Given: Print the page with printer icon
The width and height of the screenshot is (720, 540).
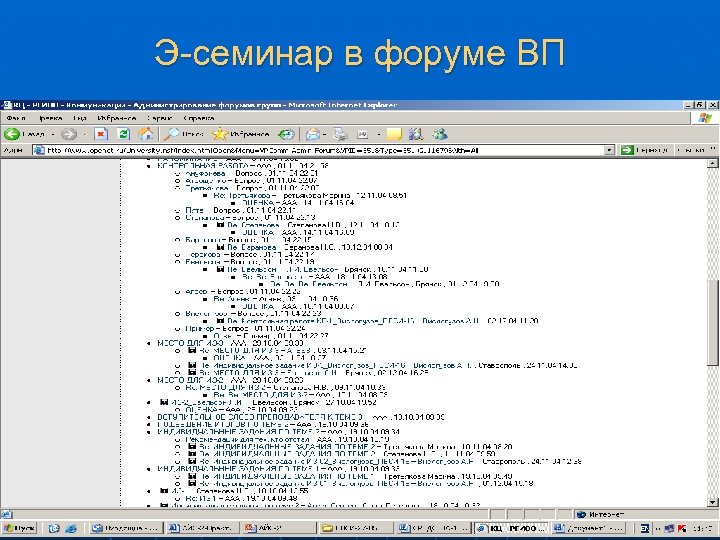Looking at the screenshot, I should (341, 134).
